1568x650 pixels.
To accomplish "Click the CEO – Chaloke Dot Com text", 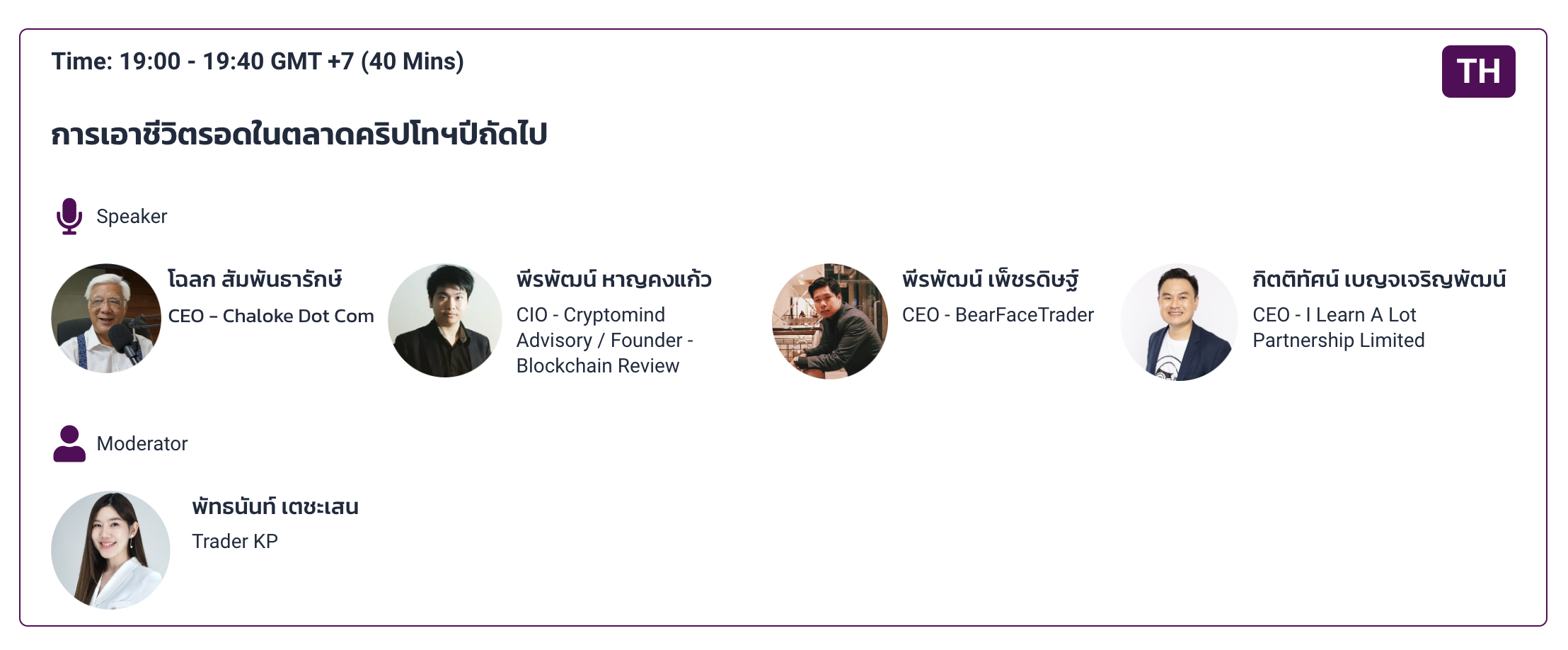I will click(271, 316).
